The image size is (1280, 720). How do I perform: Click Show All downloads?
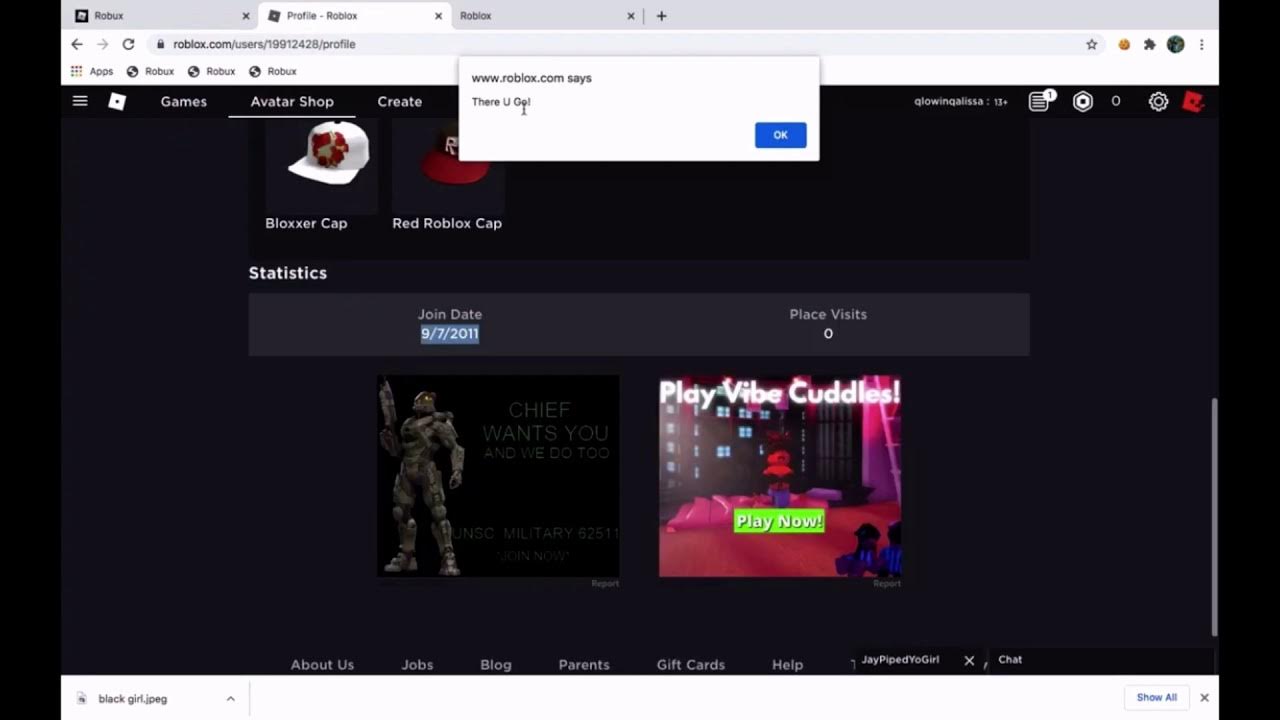(1156, 698)
